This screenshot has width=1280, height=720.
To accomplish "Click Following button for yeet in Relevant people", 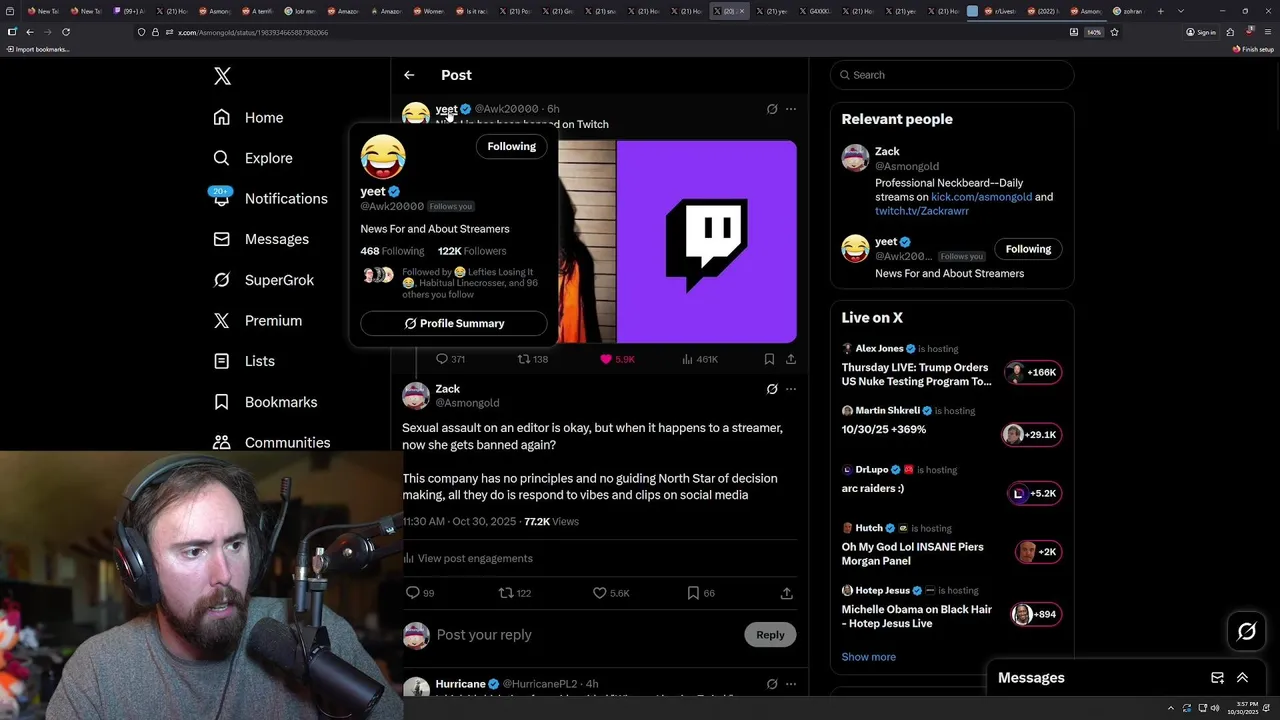I will (1028, 249).
